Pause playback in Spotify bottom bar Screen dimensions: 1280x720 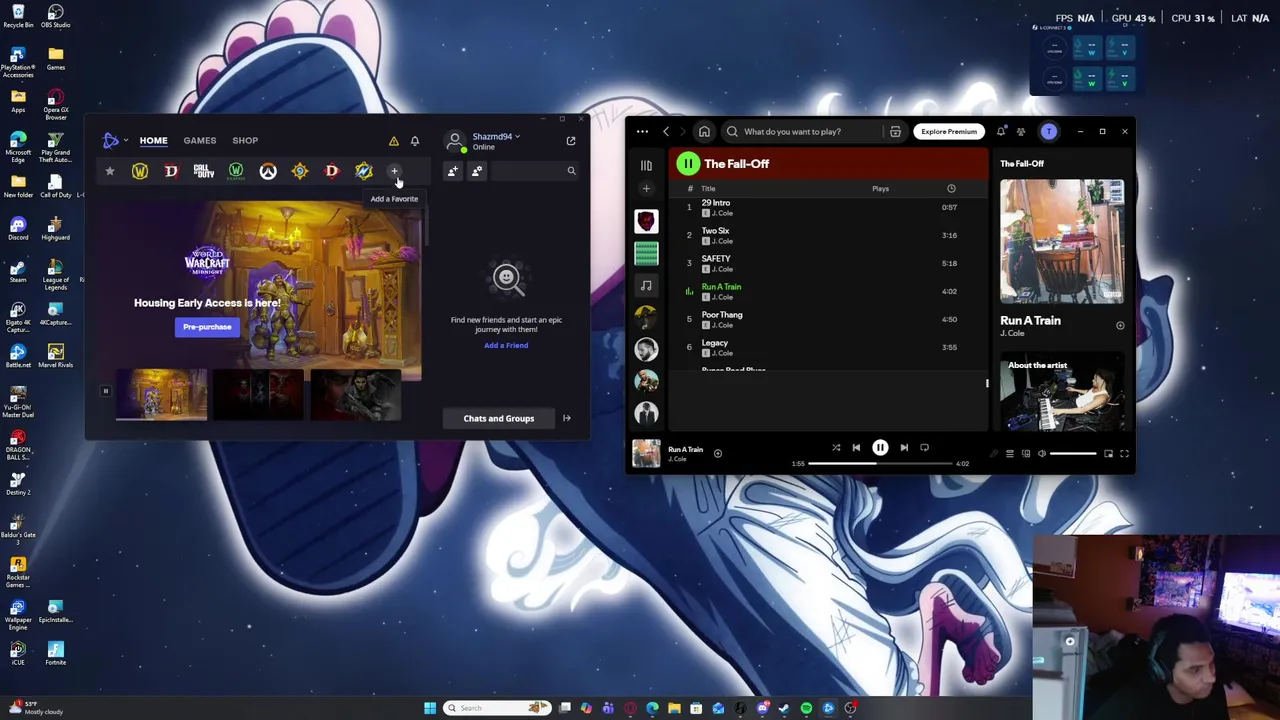tap(880, 448)
